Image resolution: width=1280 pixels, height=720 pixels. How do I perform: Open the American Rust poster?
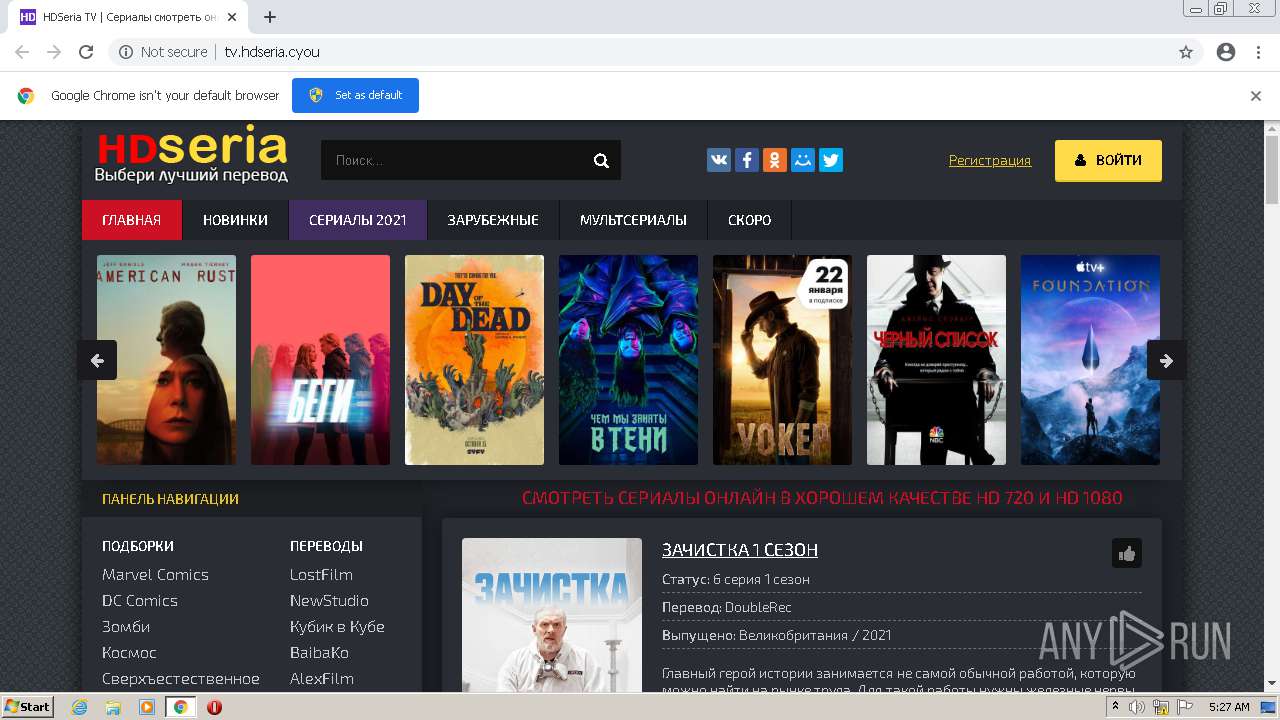coord(167,360)
